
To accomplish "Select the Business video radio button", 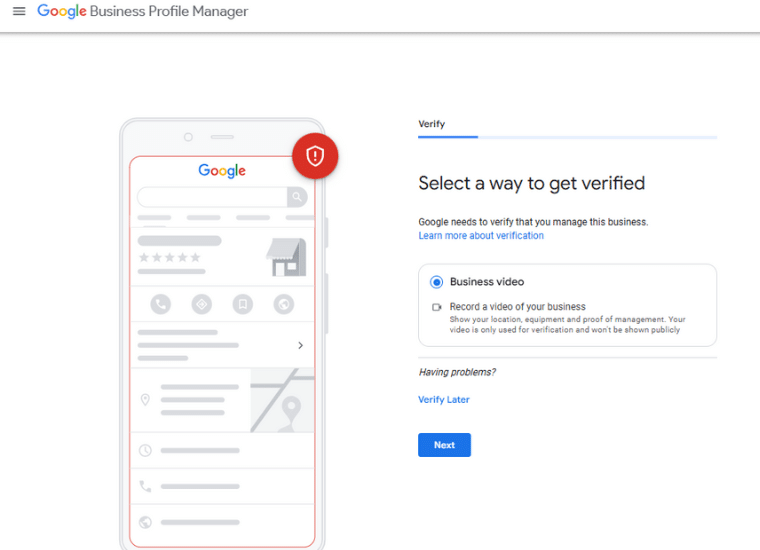I will click(436, 282).
